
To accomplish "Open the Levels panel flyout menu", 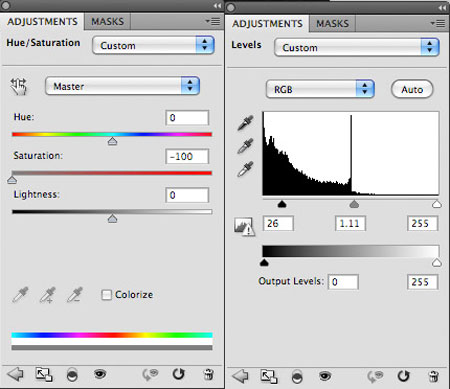I will (438, 23).
